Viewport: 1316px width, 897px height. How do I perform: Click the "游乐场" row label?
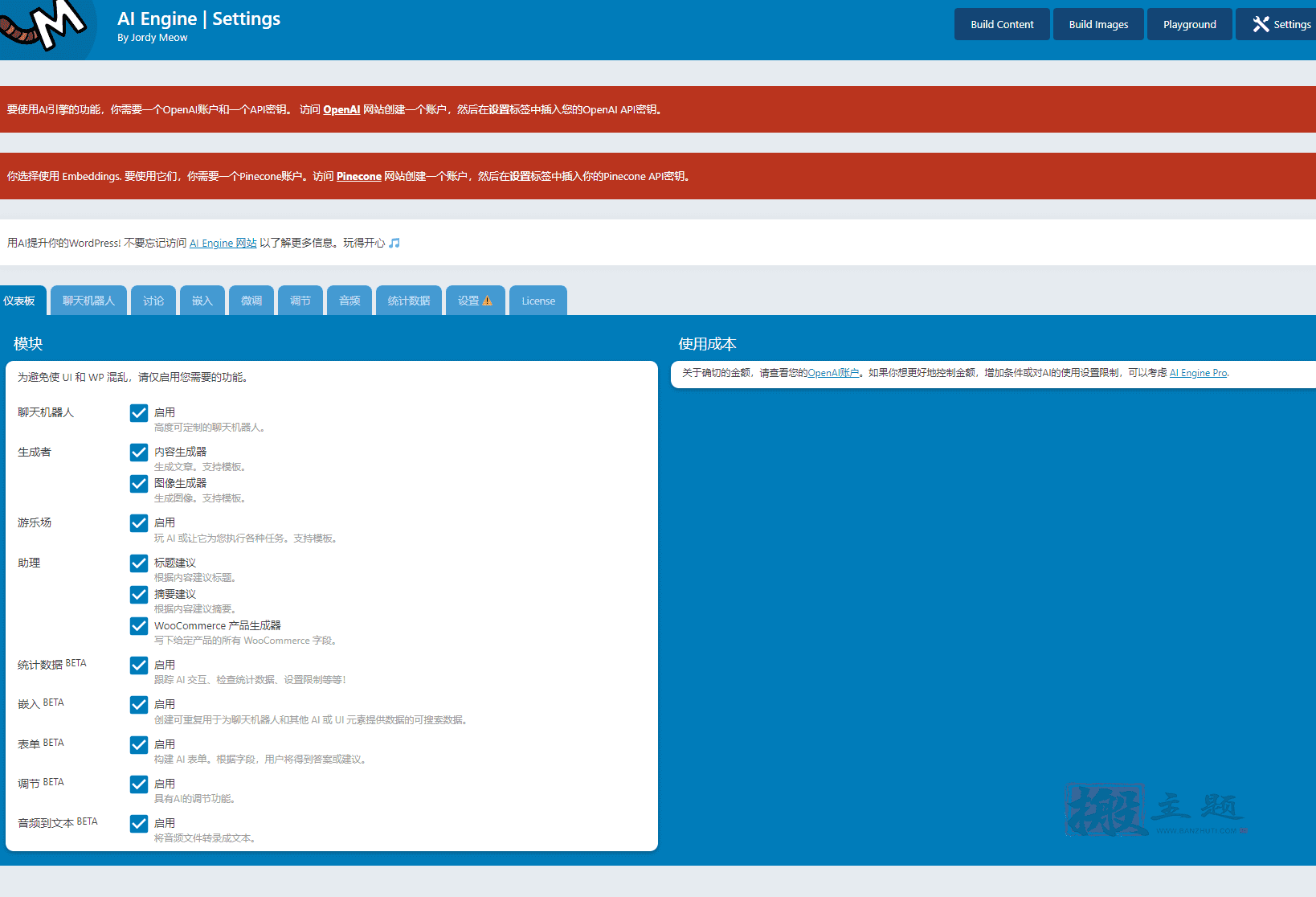tap(35, 523)
